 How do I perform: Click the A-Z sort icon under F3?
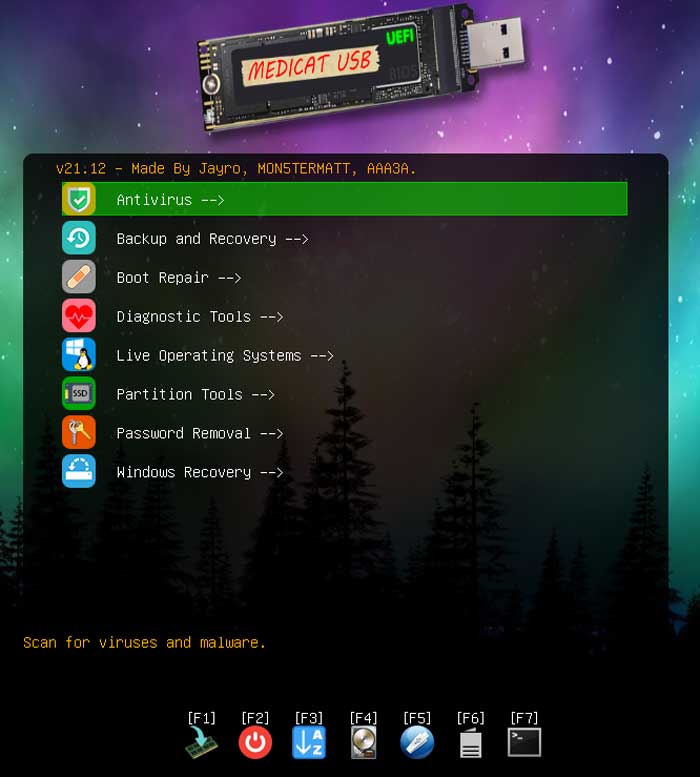[x=308, y=743]
